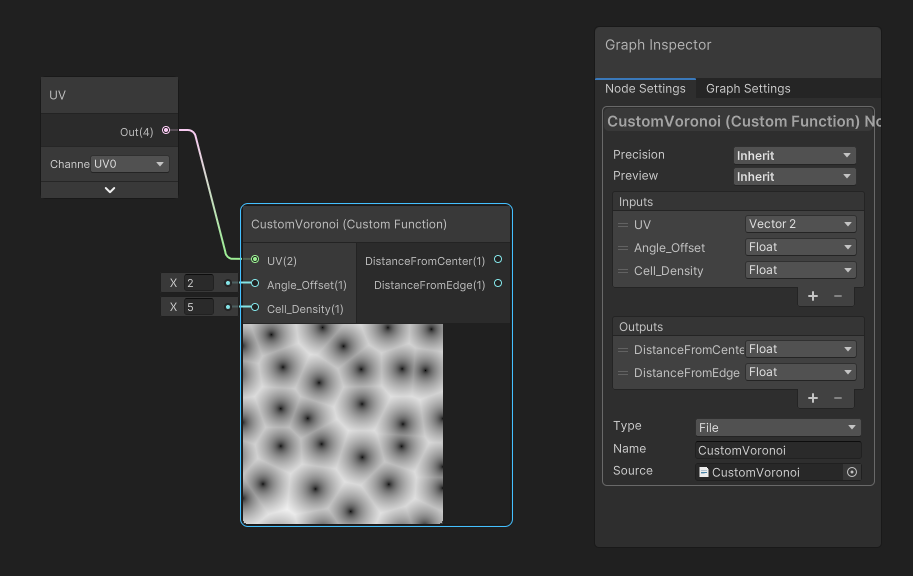The width and height of the screenshot is (913, 576).
Task: Click the Angle_Offset(1) input port
Action: (253, 285)
